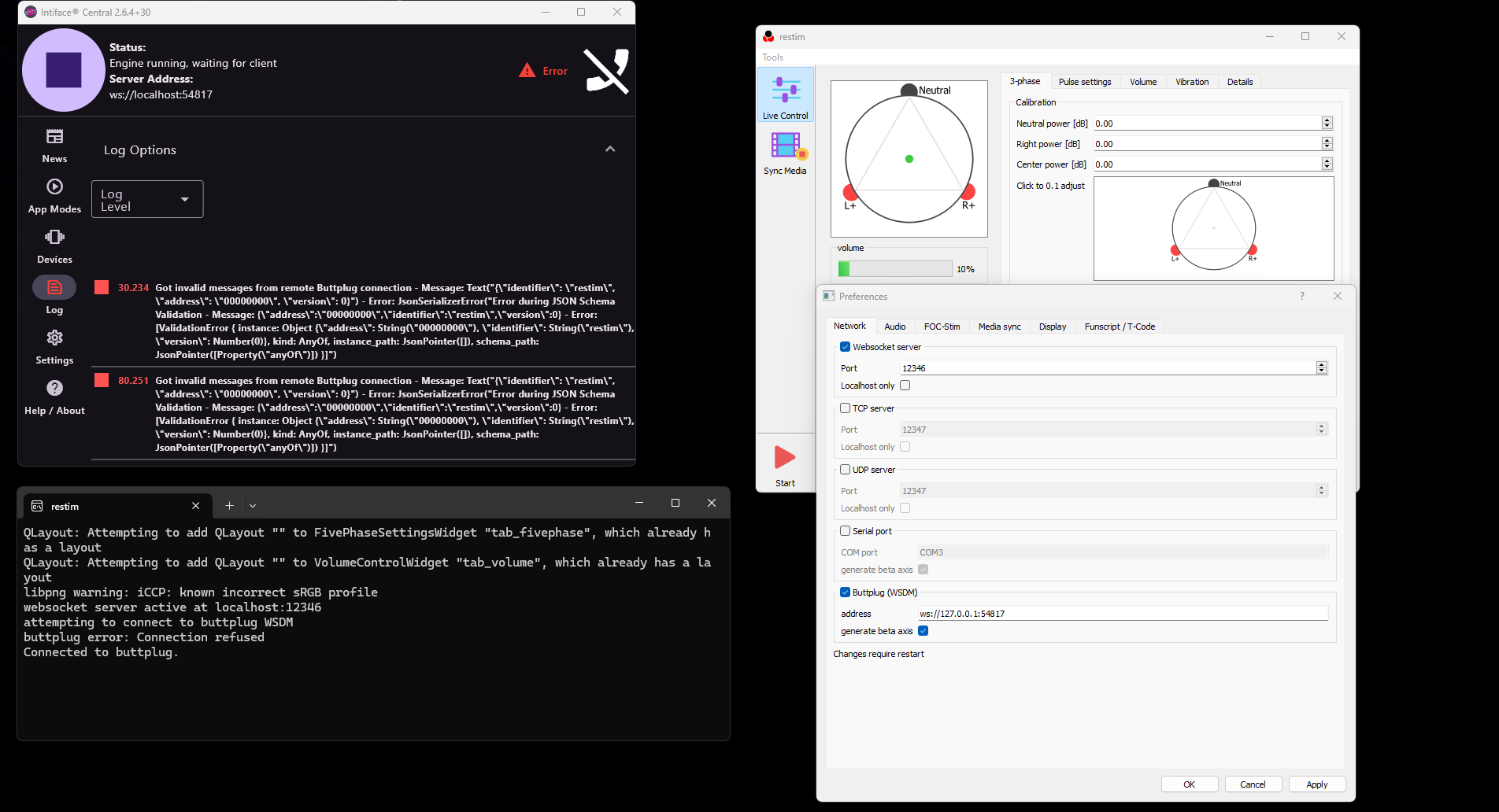The image size is (1499, 812).
Task: Open the Details tab in restim
Action: click(1240, 82)
